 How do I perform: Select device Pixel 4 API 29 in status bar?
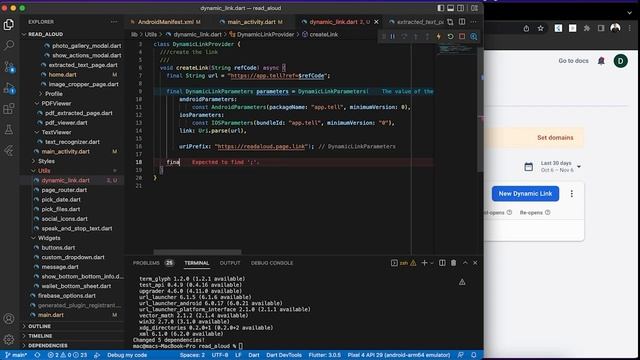pos(399,355)
